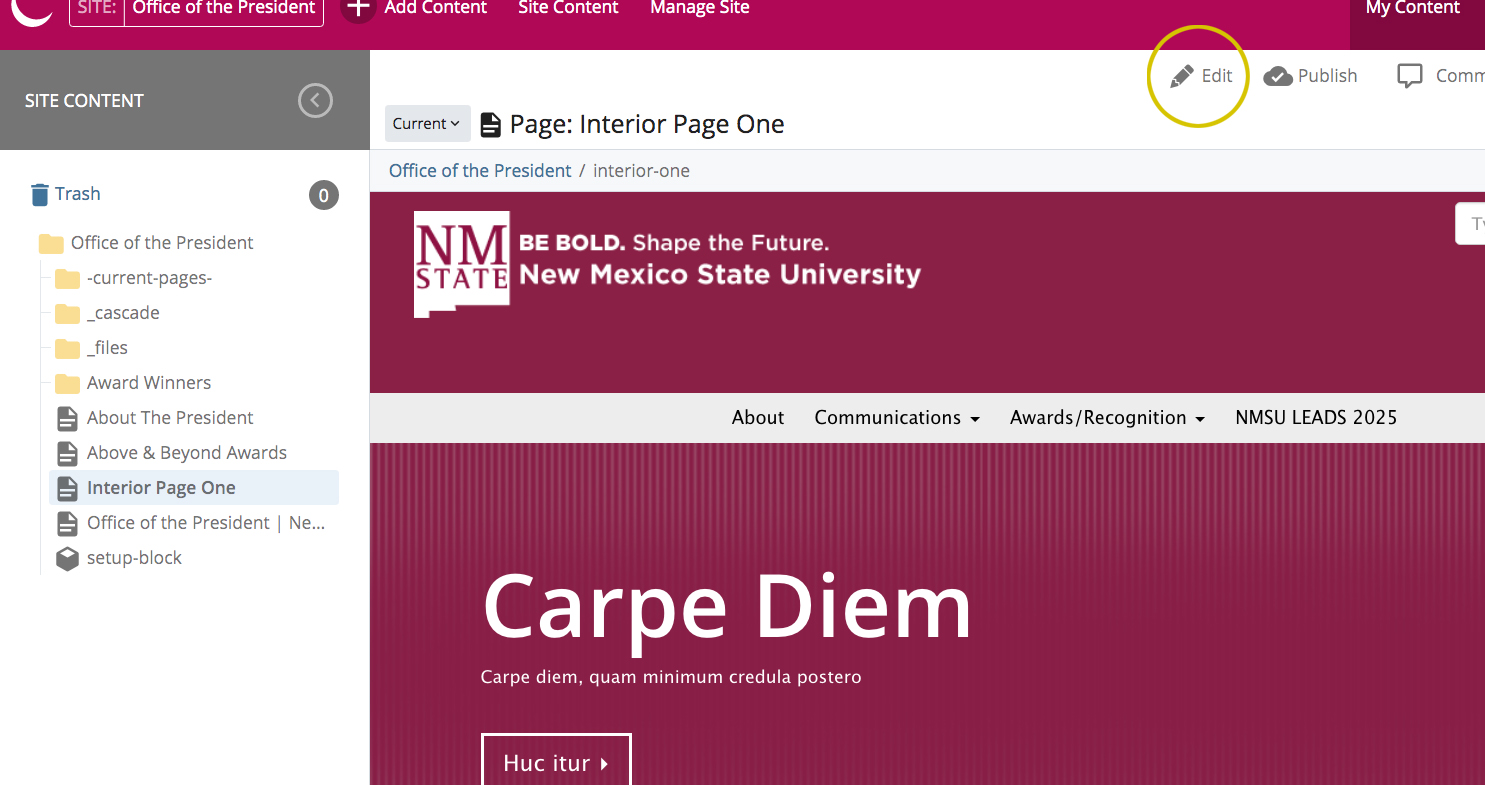
Task: Click the Trash bin icon
Action: pyautogui.click(x=40, y=194)
